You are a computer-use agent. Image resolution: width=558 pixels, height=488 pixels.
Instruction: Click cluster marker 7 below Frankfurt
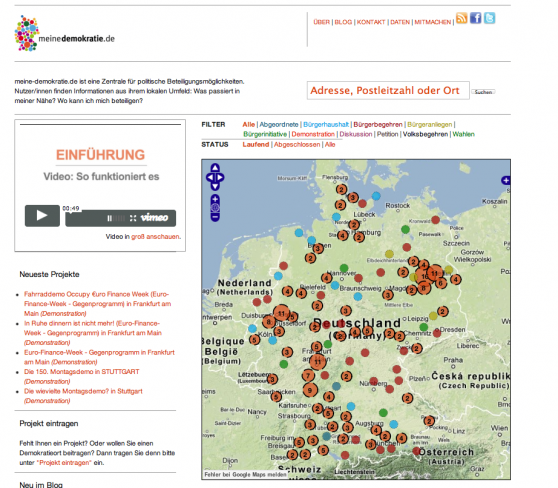point(308,375)
